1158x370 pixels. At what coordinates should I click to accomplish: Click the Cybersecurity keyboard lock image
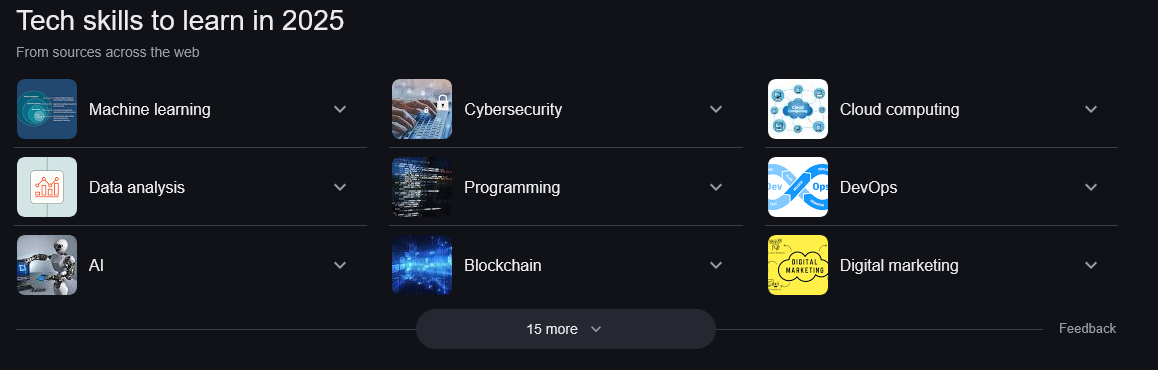pos(422,109)
